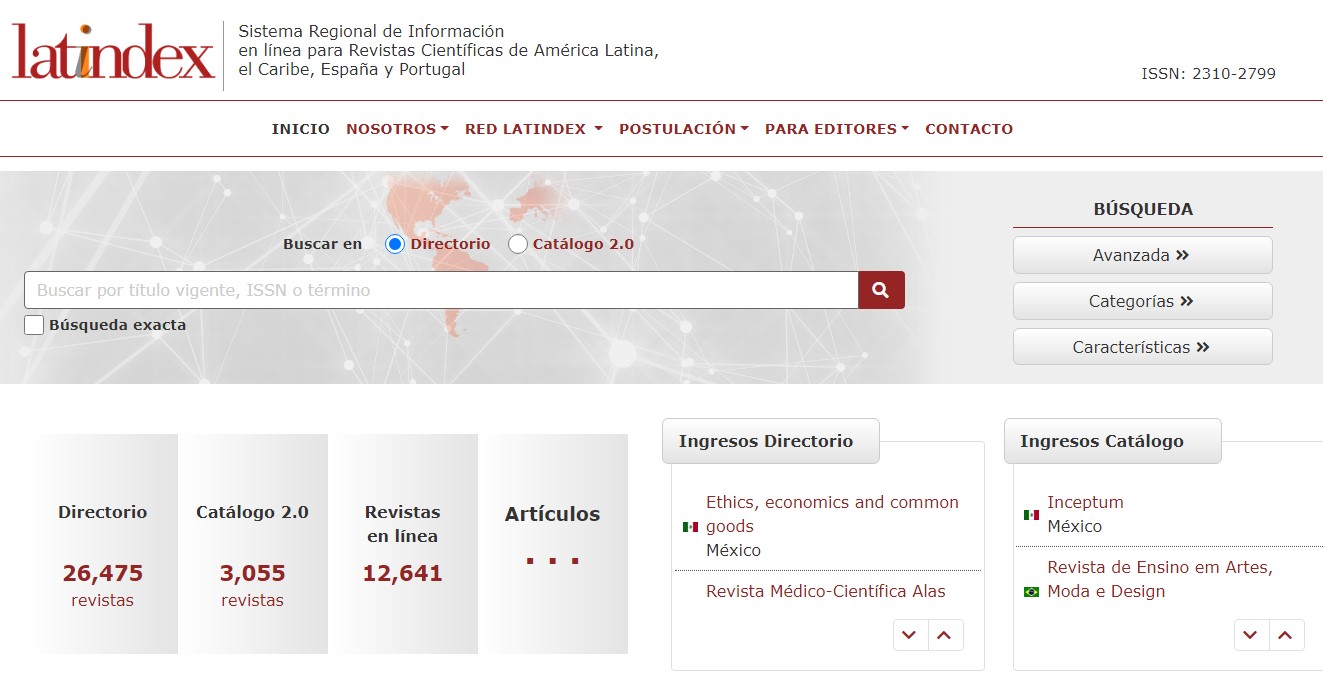
Task: Open the CONTACTO page
Action: 969,128
